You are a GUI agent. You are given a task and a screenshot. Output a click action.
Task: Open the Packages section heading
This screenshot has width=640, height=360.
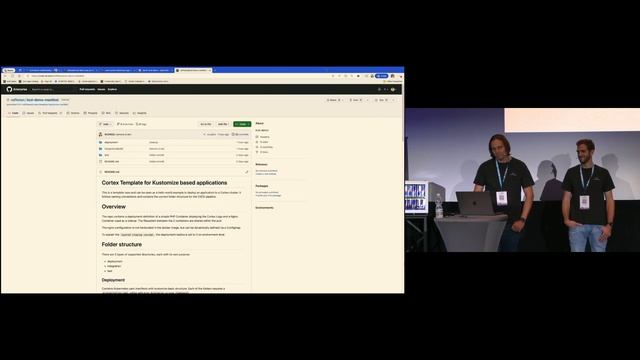[262, 186]
